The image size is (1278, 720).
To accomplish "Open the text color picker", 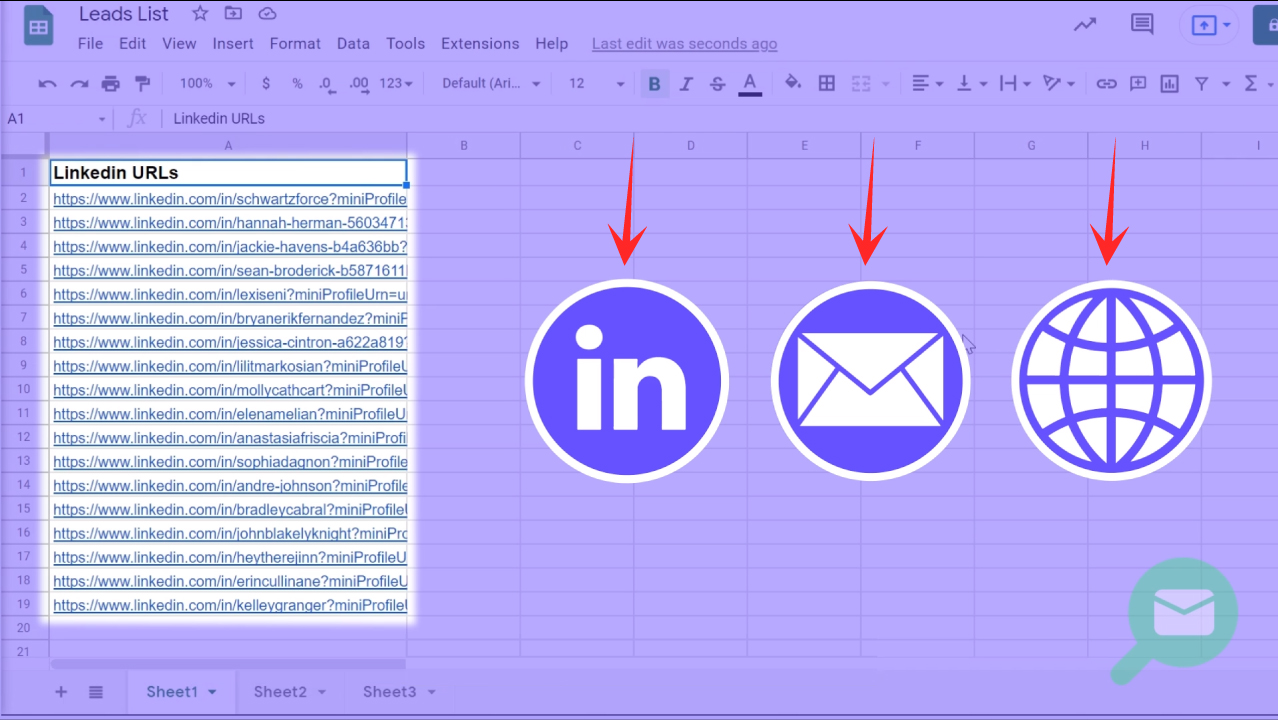I will tap(750, 84).
